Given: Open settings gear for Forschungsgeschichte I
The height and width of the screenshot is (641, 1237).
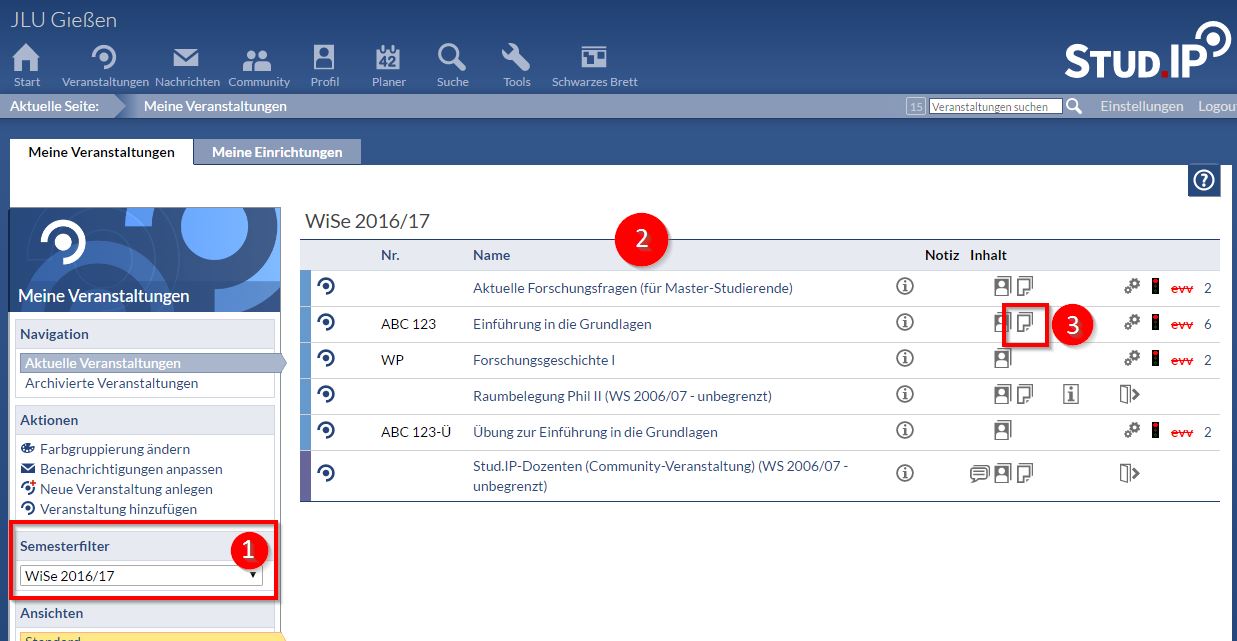Looking at the screenshot, I should 1132,358.
